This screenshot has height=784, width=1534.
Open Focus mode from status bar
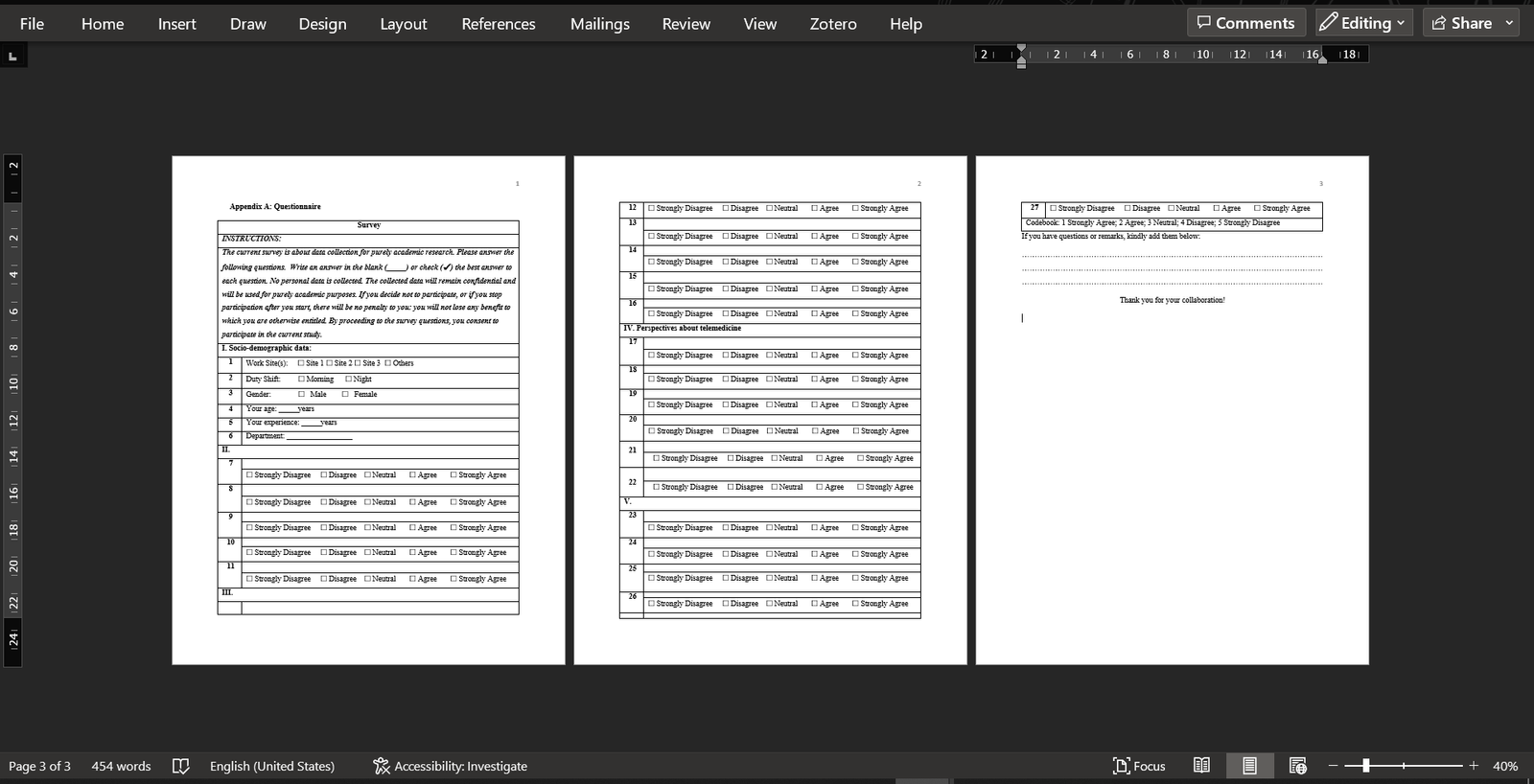coord(1139,766)
